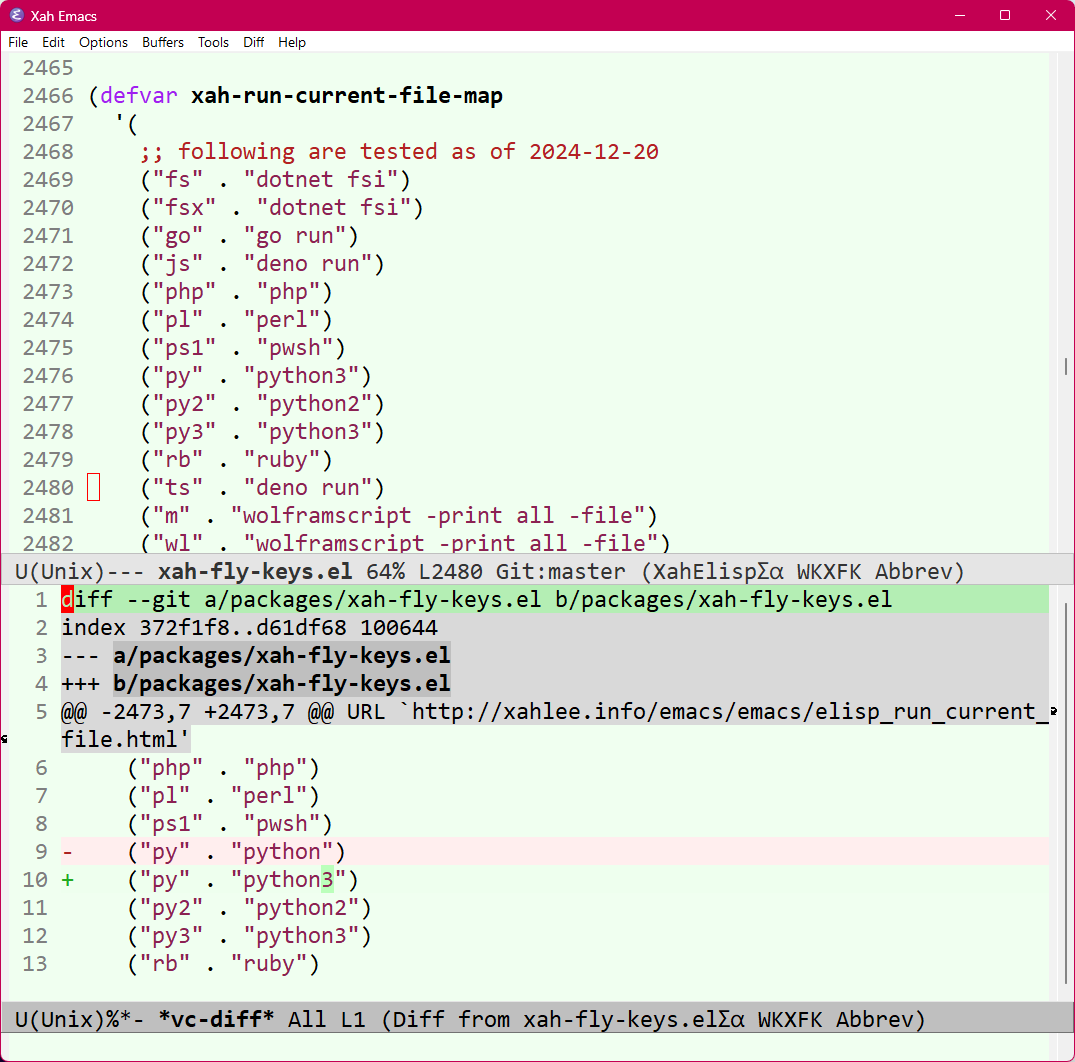1075x1062 pixels.
Task: Click the ("go" . "go run") entry
Action: pyautogui.click(x=250, y=236)
